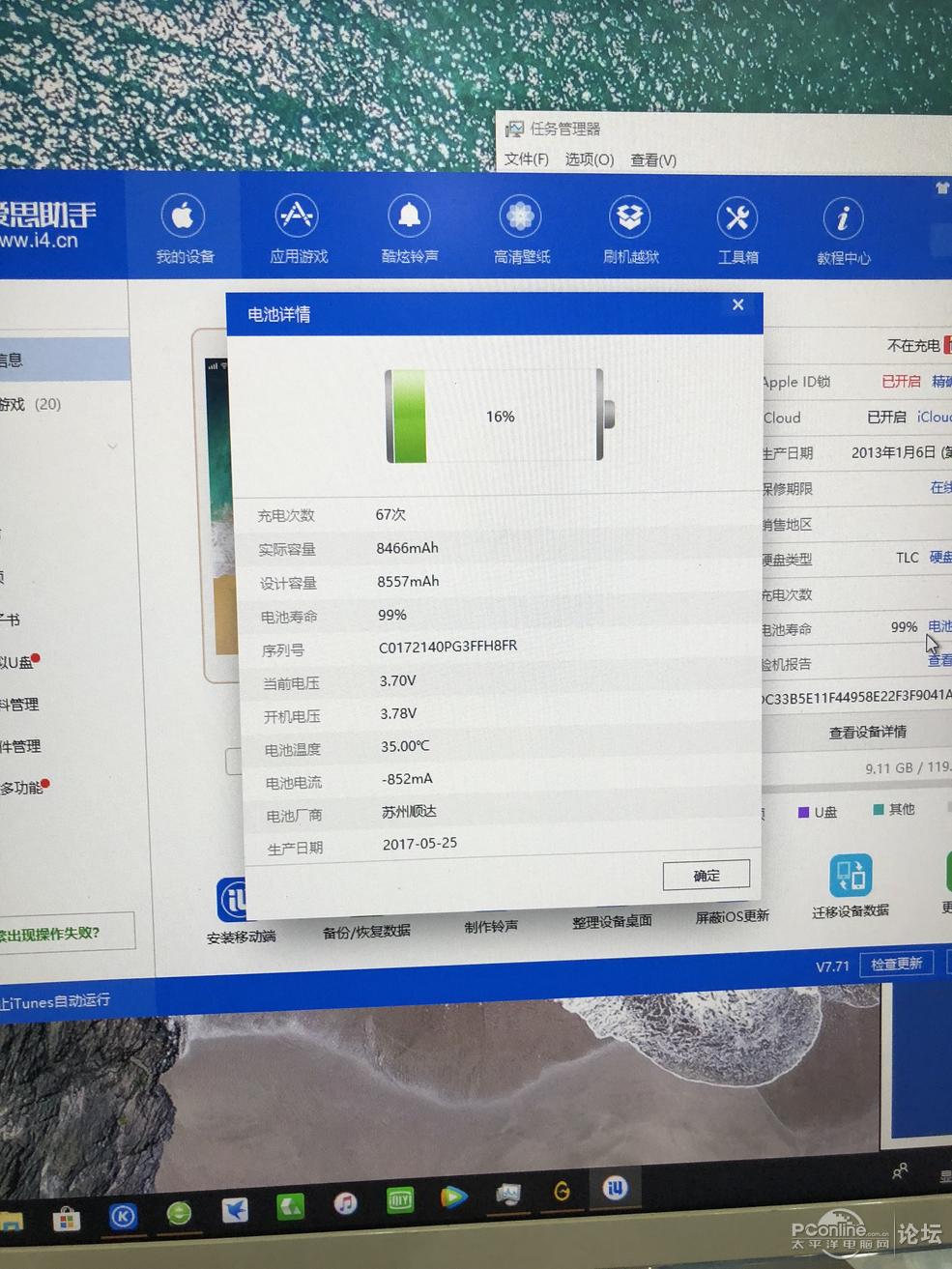Click the 查看设备详情 button

[868, 732]
